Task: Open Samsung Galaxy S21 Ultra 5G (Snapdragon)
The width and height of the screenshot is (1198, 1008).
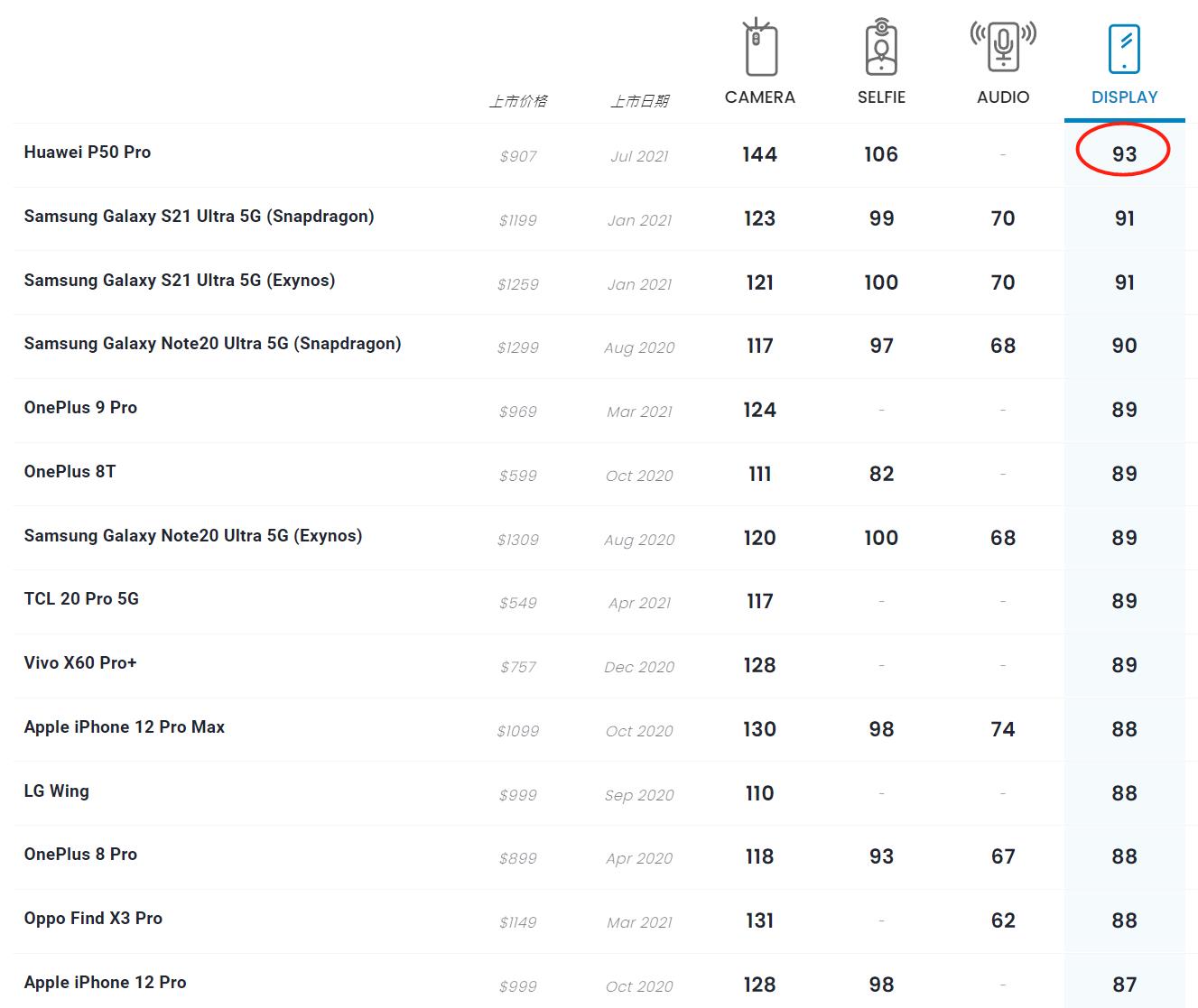Action: pos(199,217)
